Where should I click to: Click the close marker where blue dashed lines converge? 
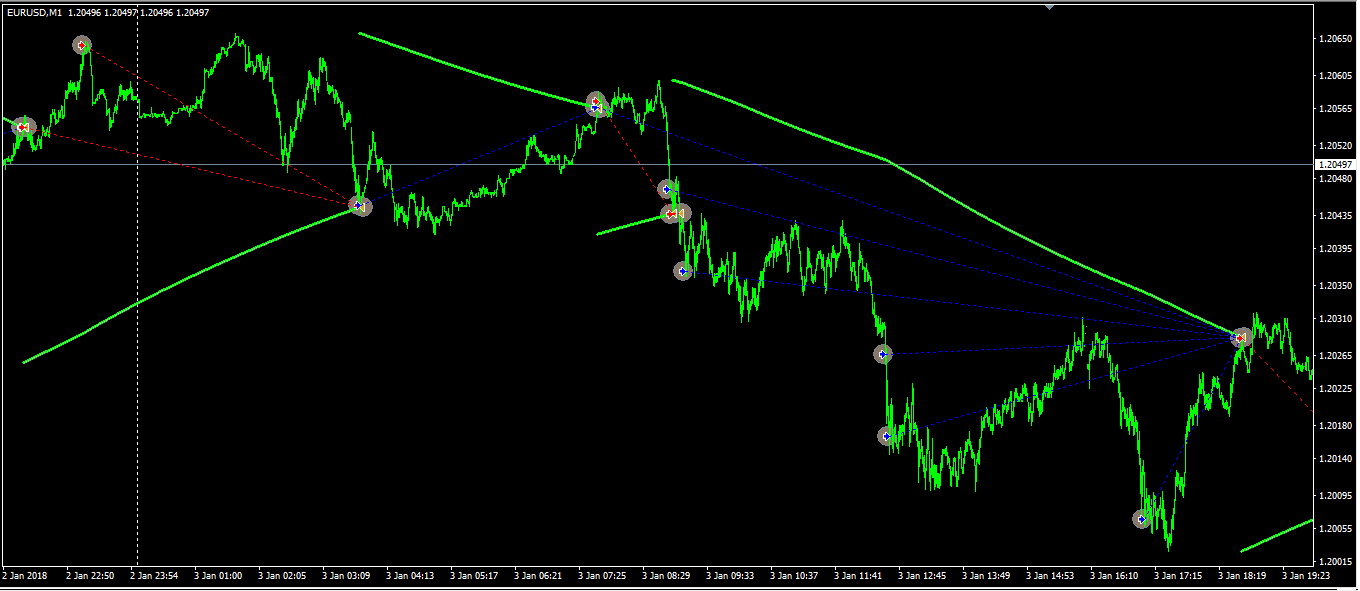[x=1241, y=338]
